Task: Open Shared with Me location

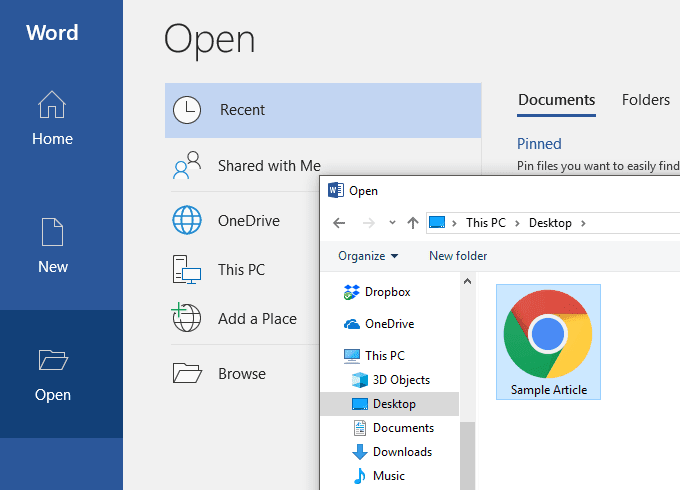Action: pyautogui.click(x=269, y=166)
